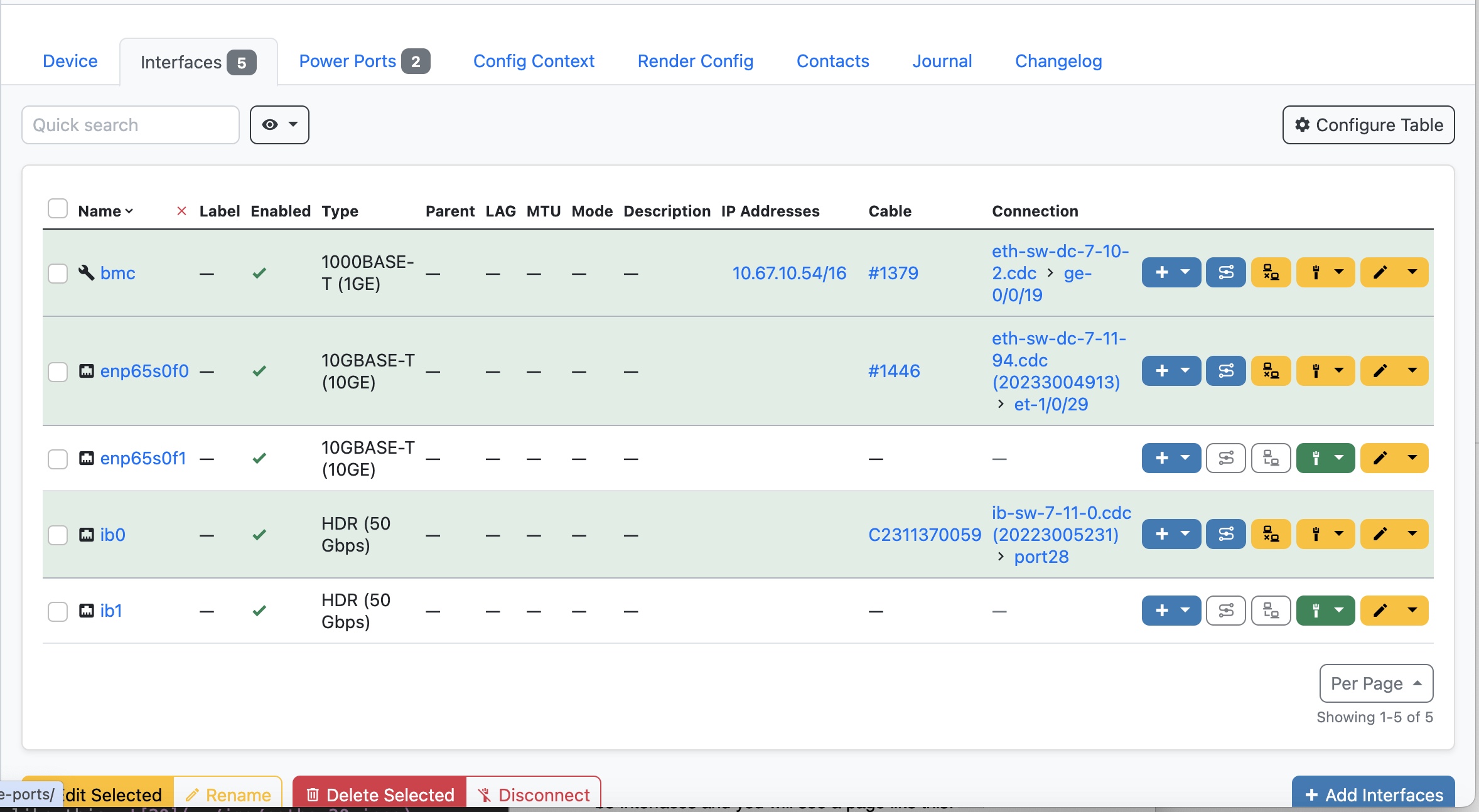Click trace icon in bmc row
The width and height of the screenshot is (1479, 812).
click(1225, 272)
